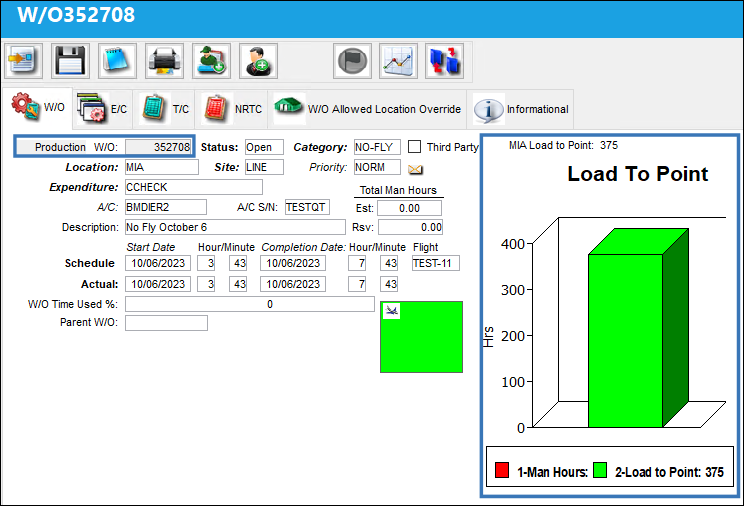This screenshot has height=506, width=744.
Task: Open the T/C tab
Action: [x=165, y=109]
